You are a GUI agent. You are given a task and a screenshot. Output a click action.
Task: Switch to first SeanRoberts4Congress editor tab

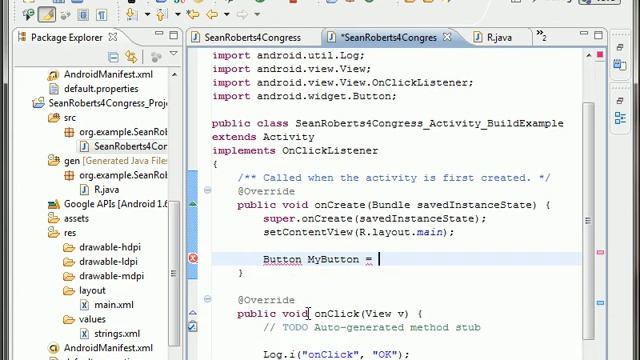(x=253, y=38)
